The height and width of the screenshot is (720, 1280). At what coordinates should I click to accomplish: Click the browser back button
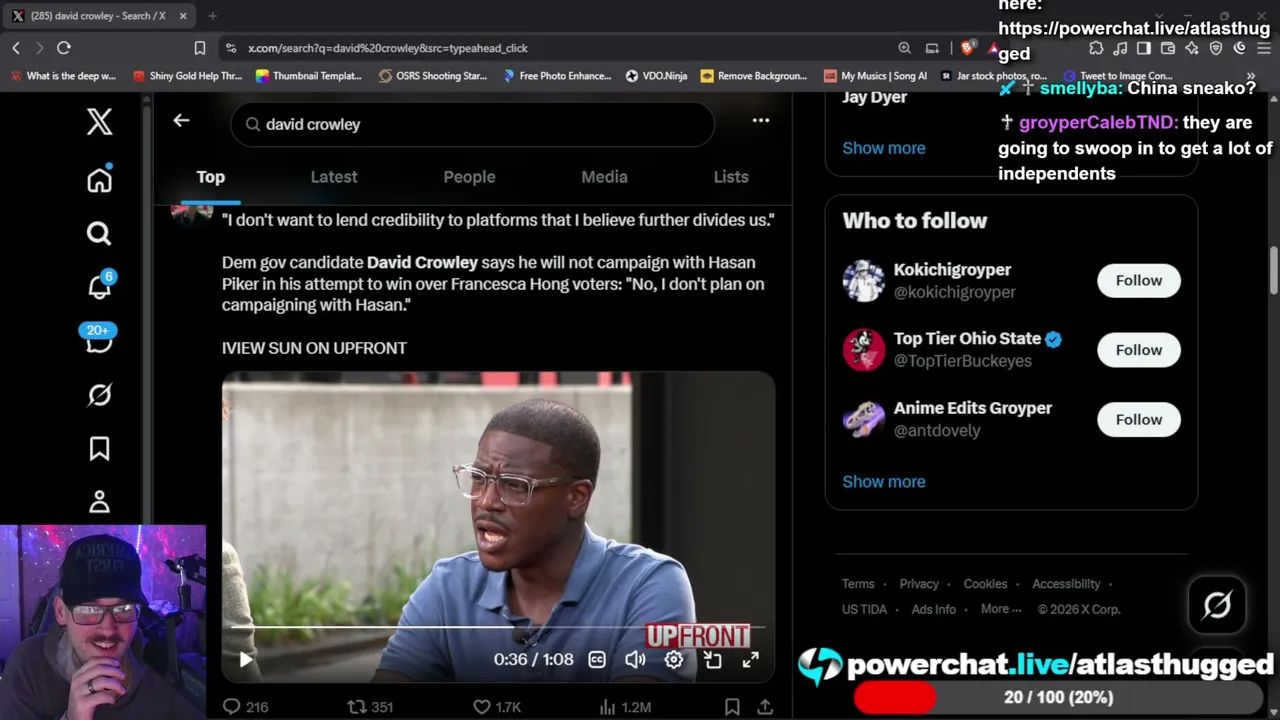click(x=16, y=48)
